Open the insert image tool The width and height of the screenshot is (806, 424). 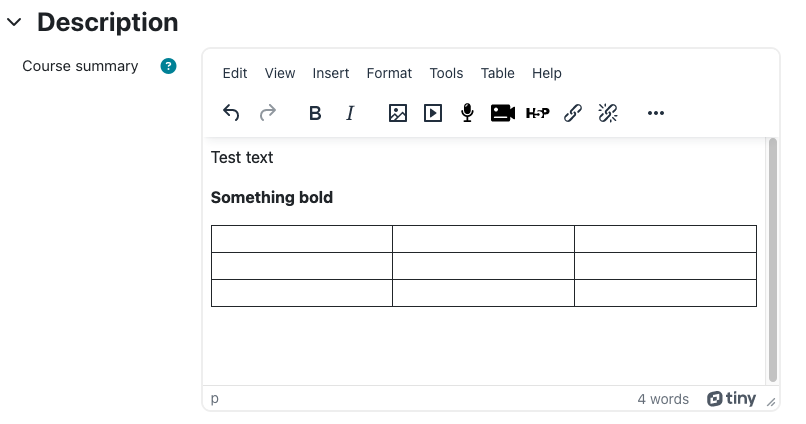point(398,113)
